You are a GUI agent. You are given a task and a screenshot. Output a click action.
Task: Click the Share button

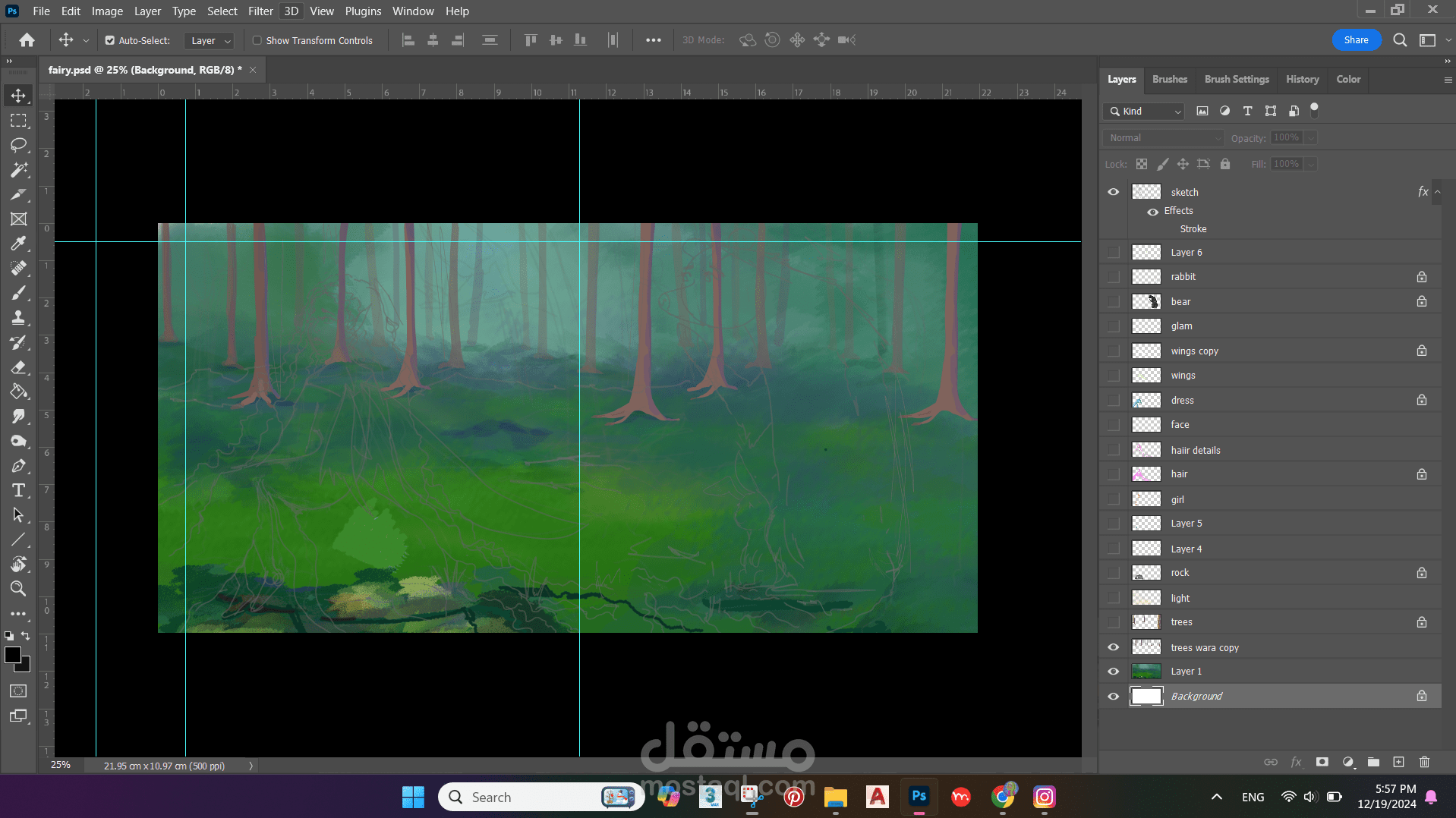tap(1356, 40)
